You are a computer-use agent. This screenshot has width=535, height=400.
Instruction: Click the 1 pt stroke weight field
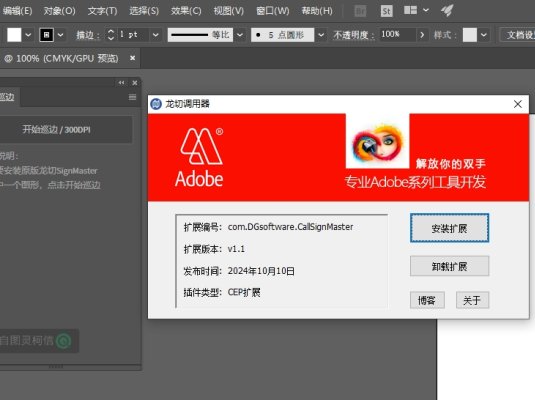point(133,35)
